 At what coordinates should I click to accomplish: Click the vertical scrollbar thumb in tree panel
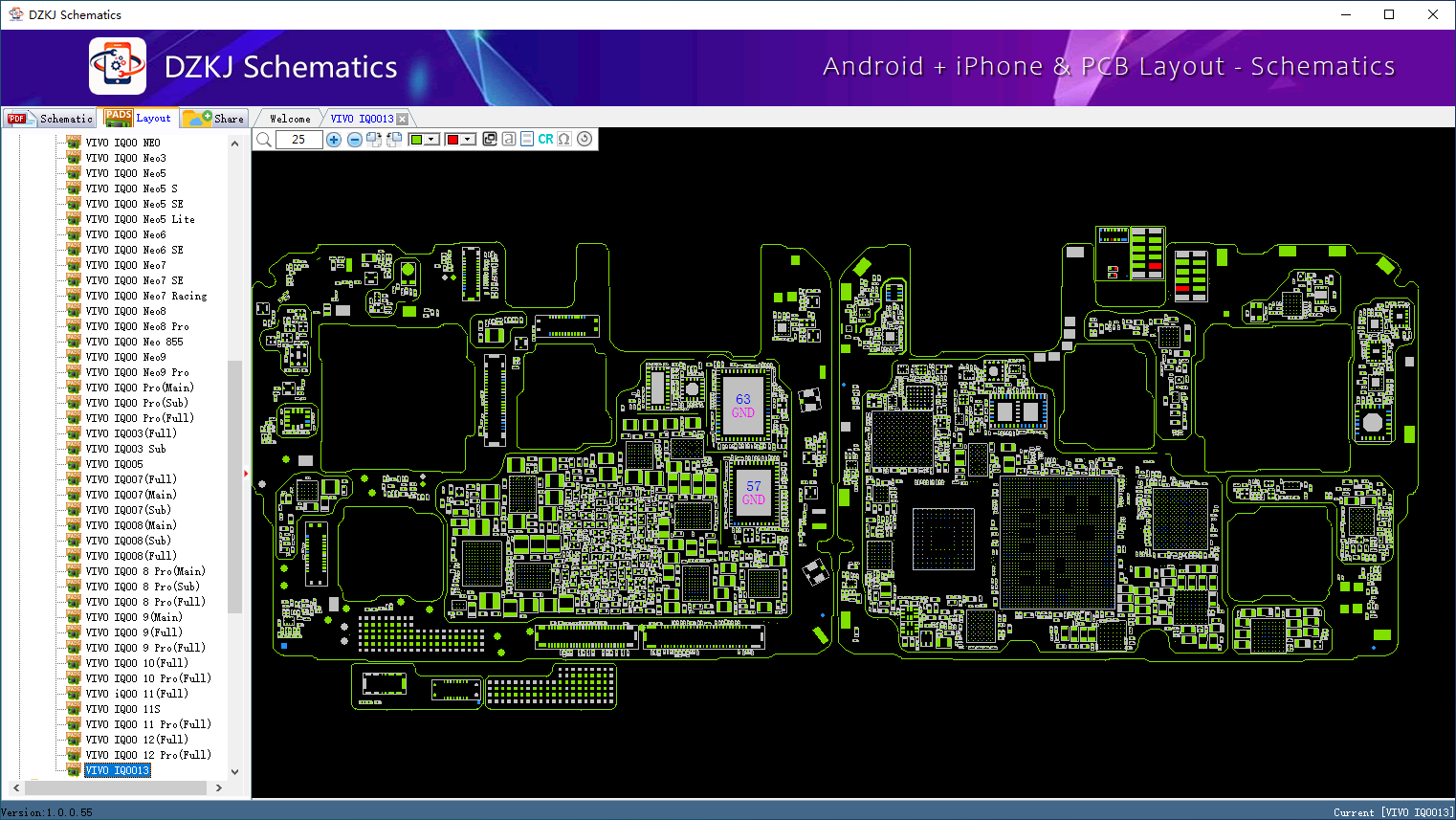click(x=235, y=486)
